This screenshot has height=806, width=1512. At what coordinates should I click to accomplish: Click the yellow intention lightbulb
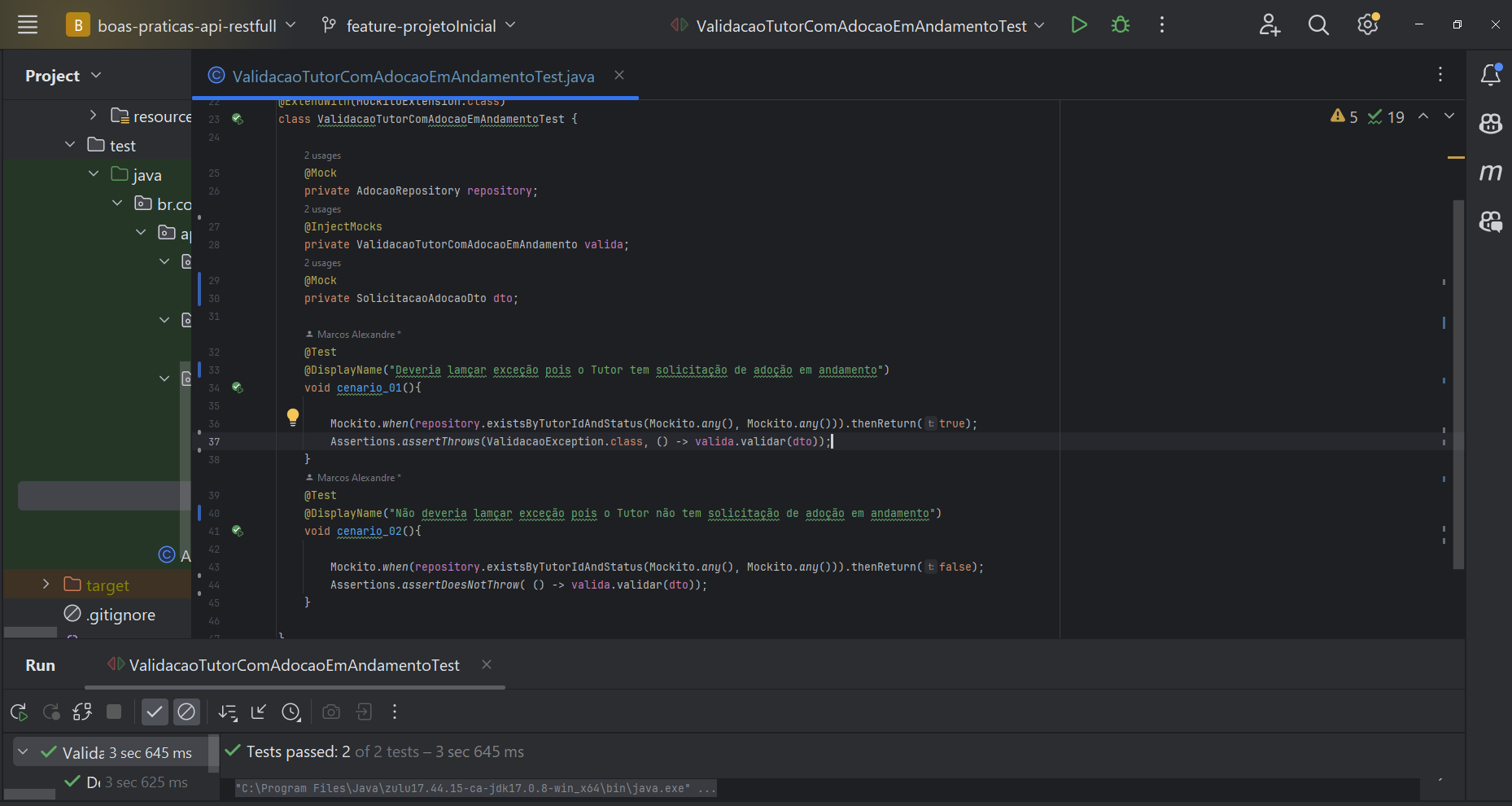293,418
